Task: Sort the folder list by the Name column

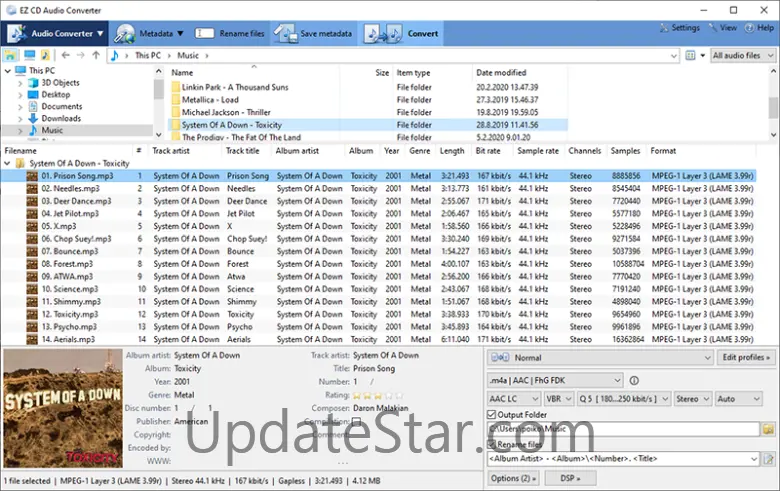Action: (x=182, y=73)
